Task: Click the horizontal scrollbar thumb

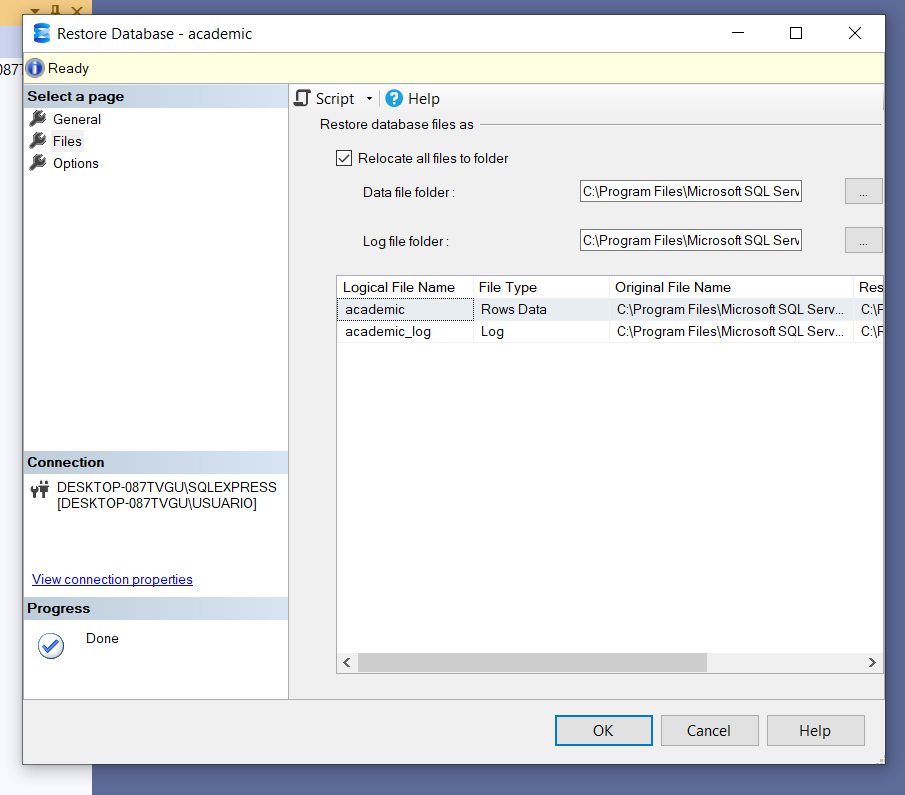Action: [532, 662]
